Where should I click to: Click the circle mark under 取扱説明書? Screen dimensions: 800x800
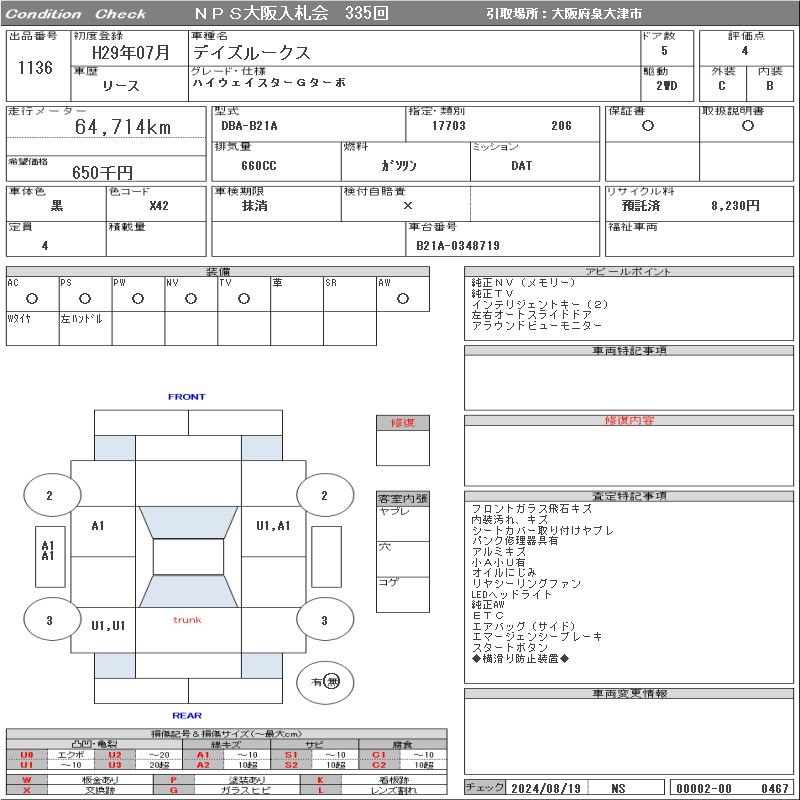pos(747,126)
